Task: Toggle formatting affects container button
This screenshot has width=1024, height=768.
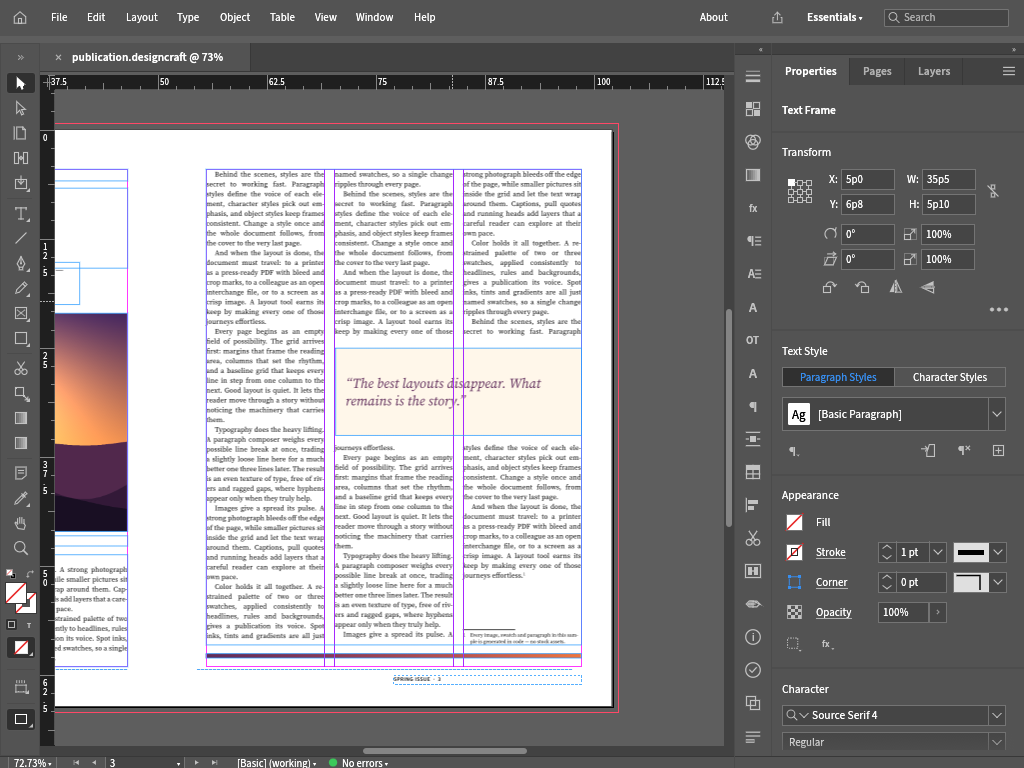Action: tap(11, 624)
